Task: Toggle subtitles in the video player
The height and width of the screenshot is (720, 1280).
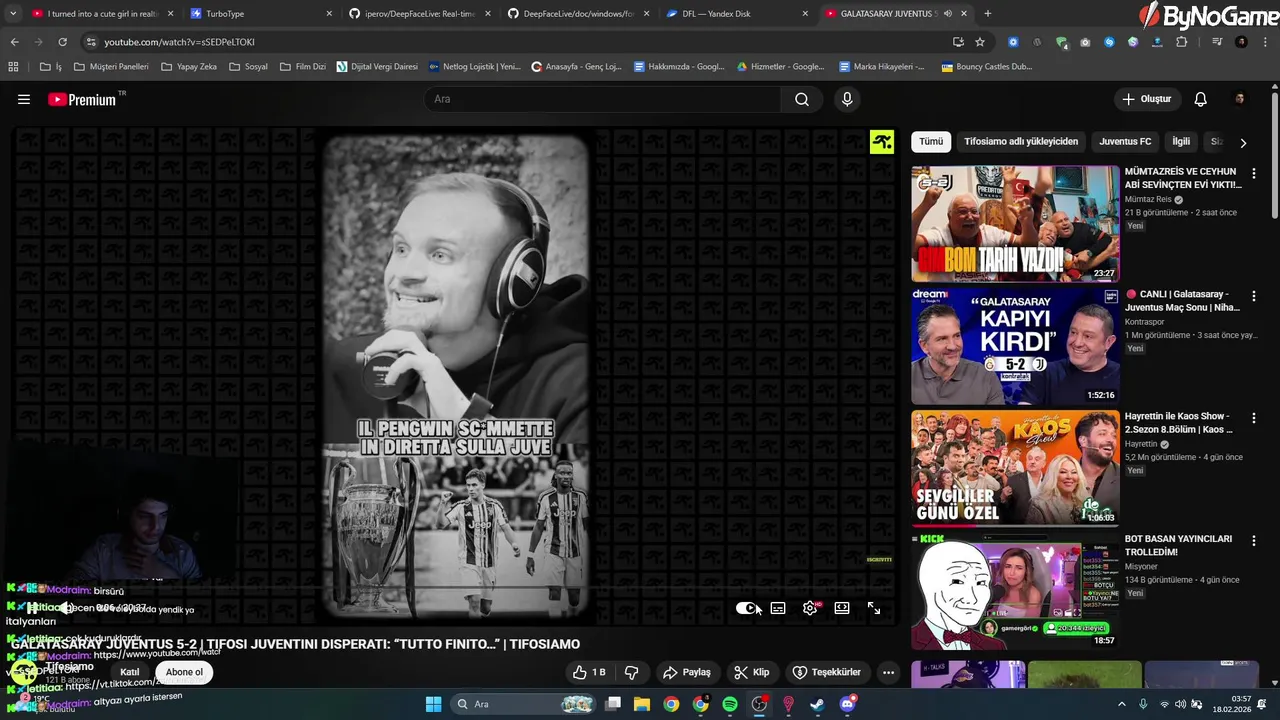Action: click(x=778, y=608)
